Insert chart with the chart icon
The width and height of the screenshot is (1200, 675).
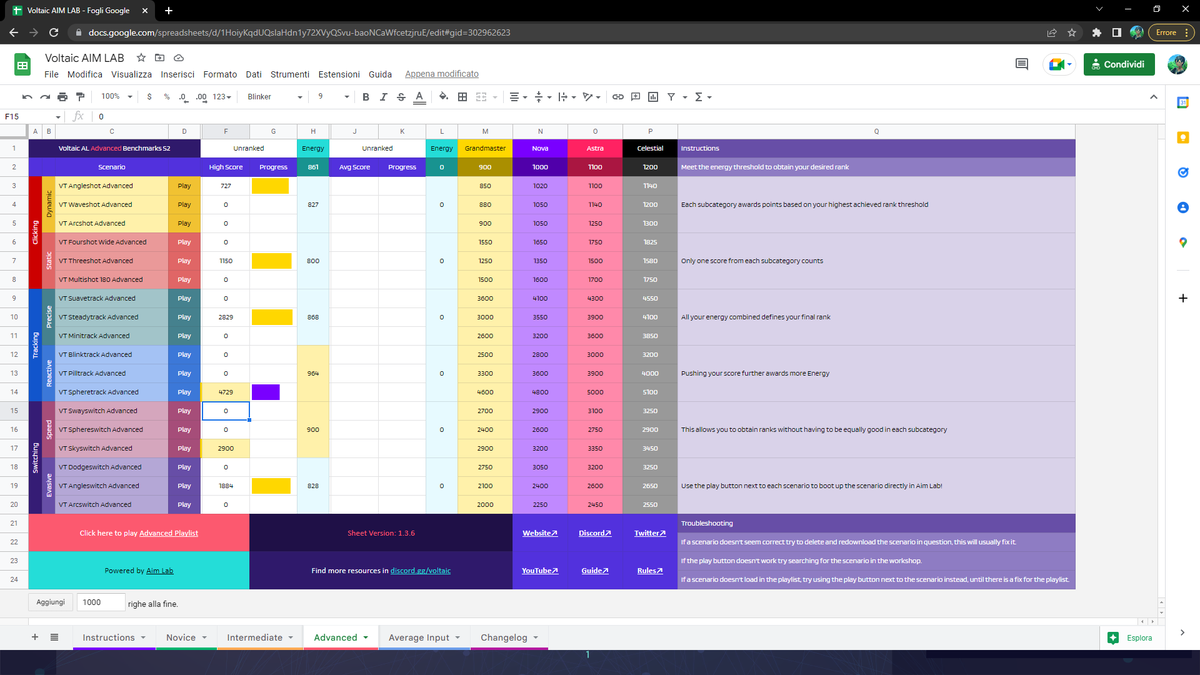pos(653,97)
